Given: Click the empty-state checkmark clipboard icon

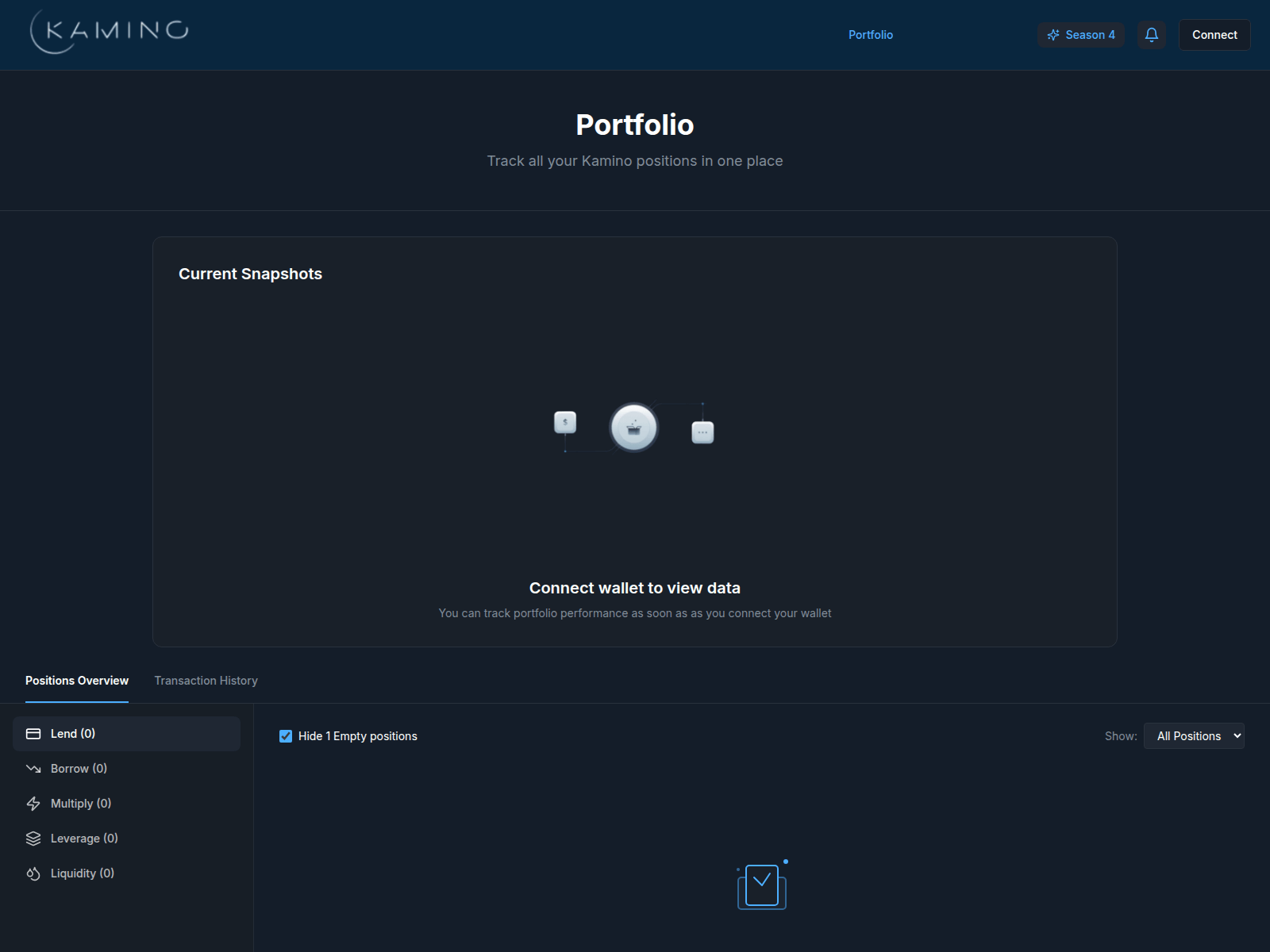Looking at the screenshot, I should pyautogui.click(x=762, y=885).
